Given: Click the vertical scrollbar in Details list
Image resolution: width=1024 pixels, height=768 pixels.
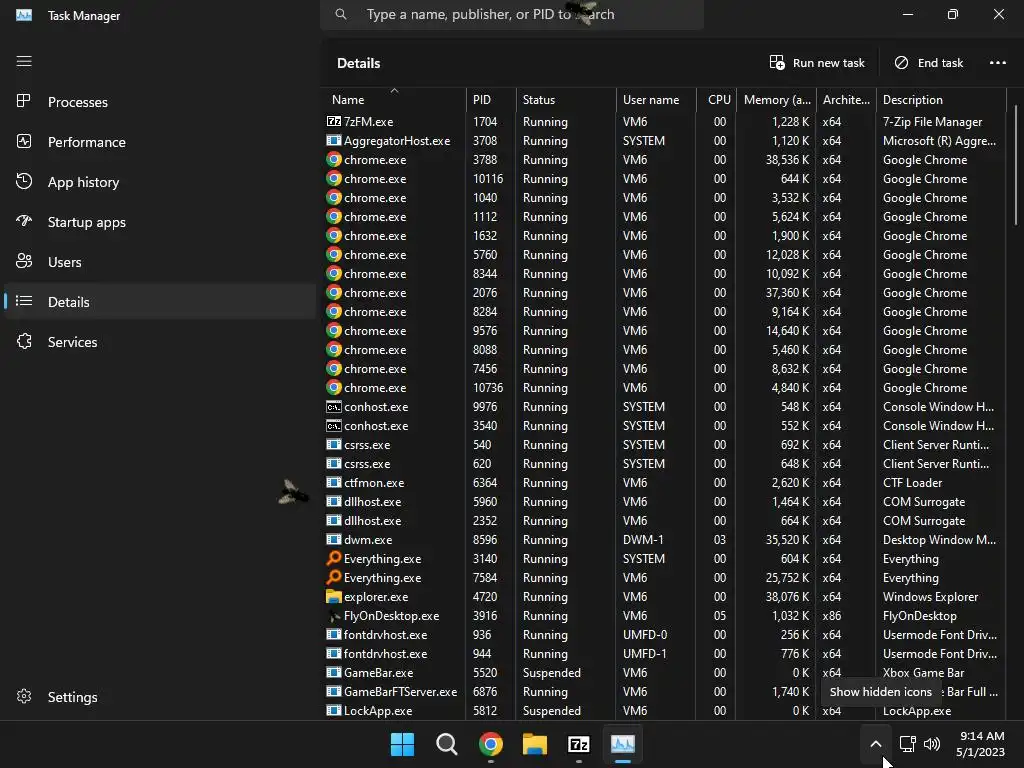Looking at the screenshot, I should [1016, 167].
